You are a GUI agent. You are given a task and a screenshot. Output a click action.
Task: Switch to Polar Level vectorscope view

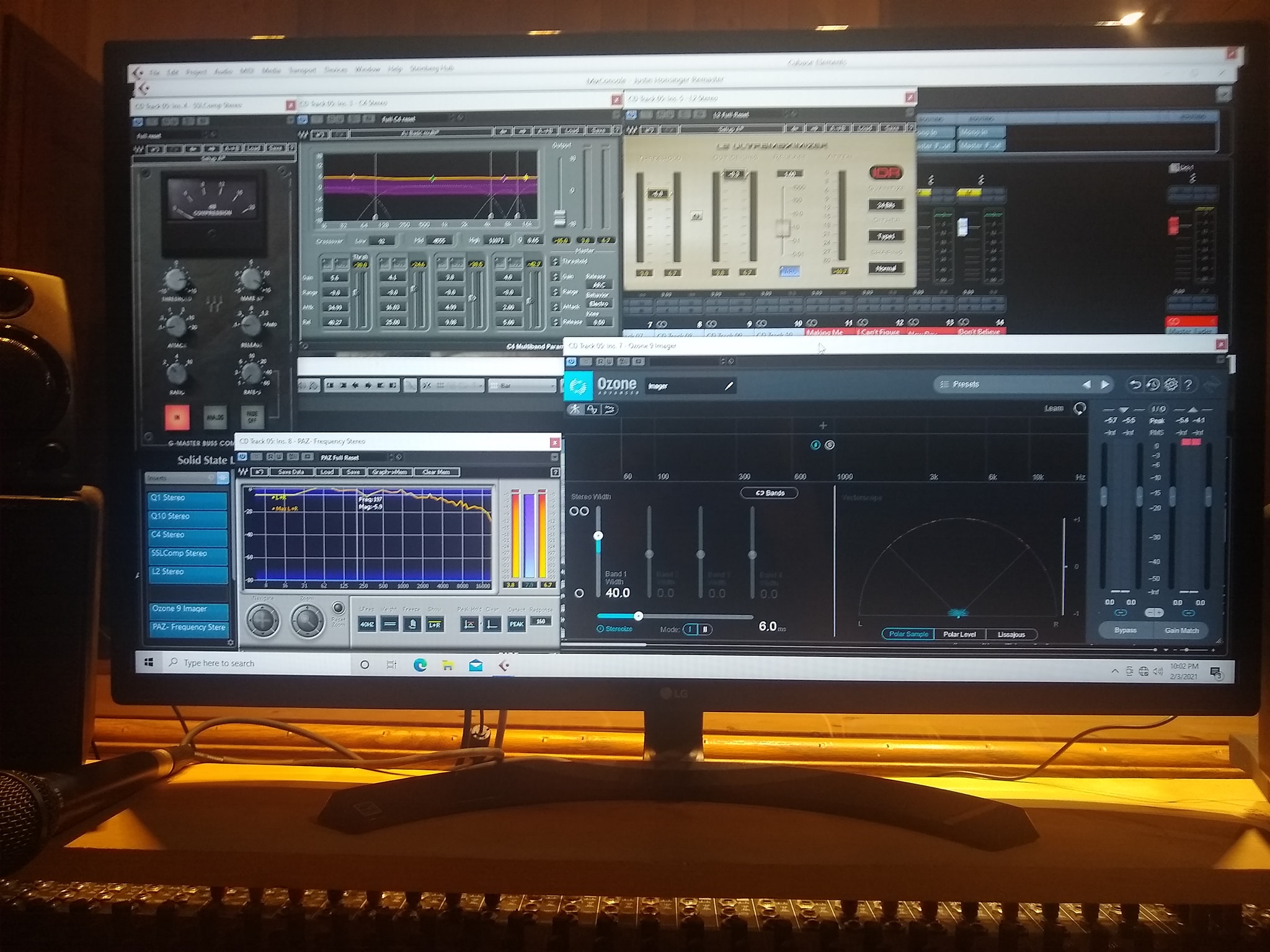click(959, 634)
